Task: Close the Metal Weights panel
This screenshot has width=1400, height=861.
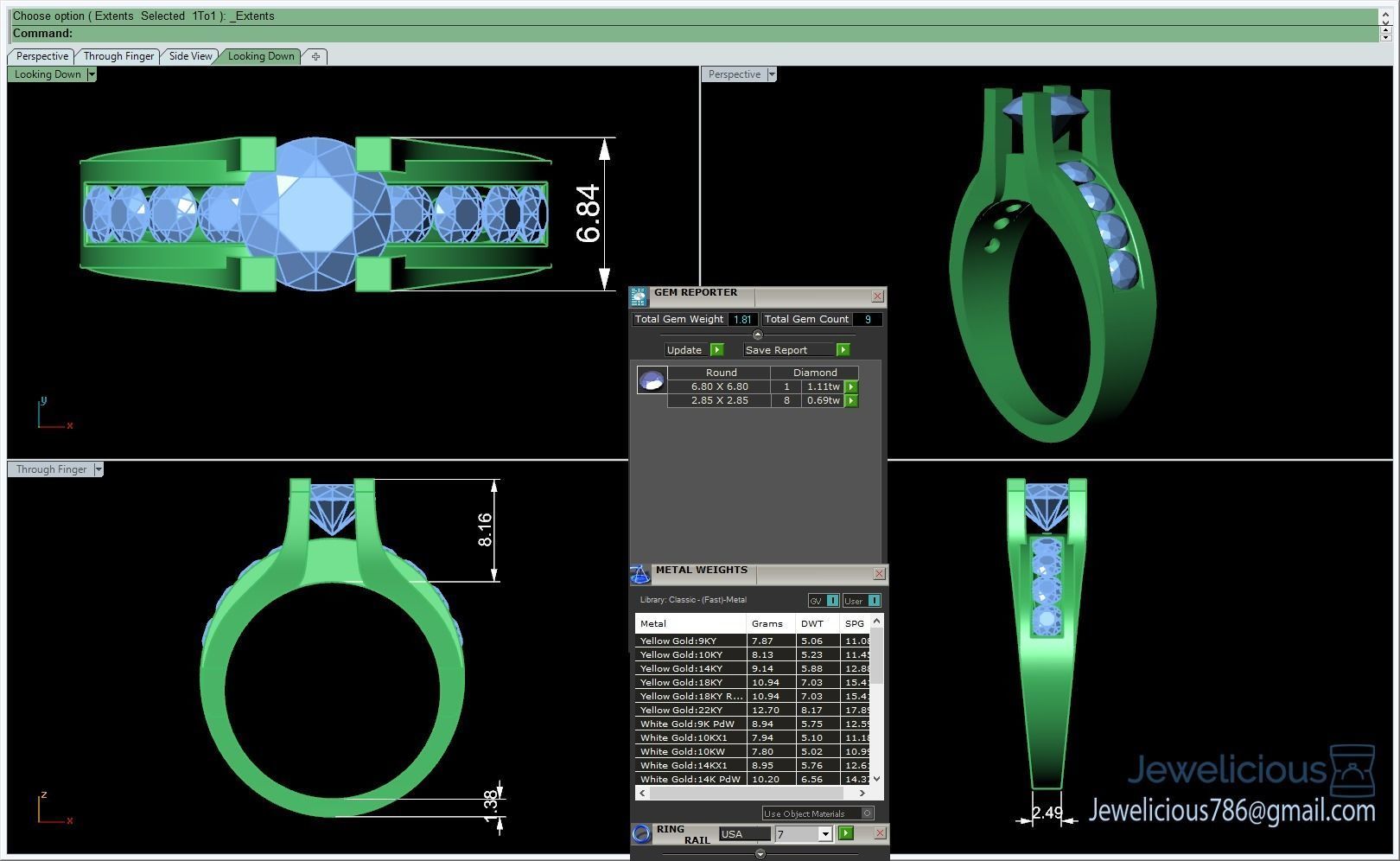Action: pyautogui.click(x=879, y=574)
